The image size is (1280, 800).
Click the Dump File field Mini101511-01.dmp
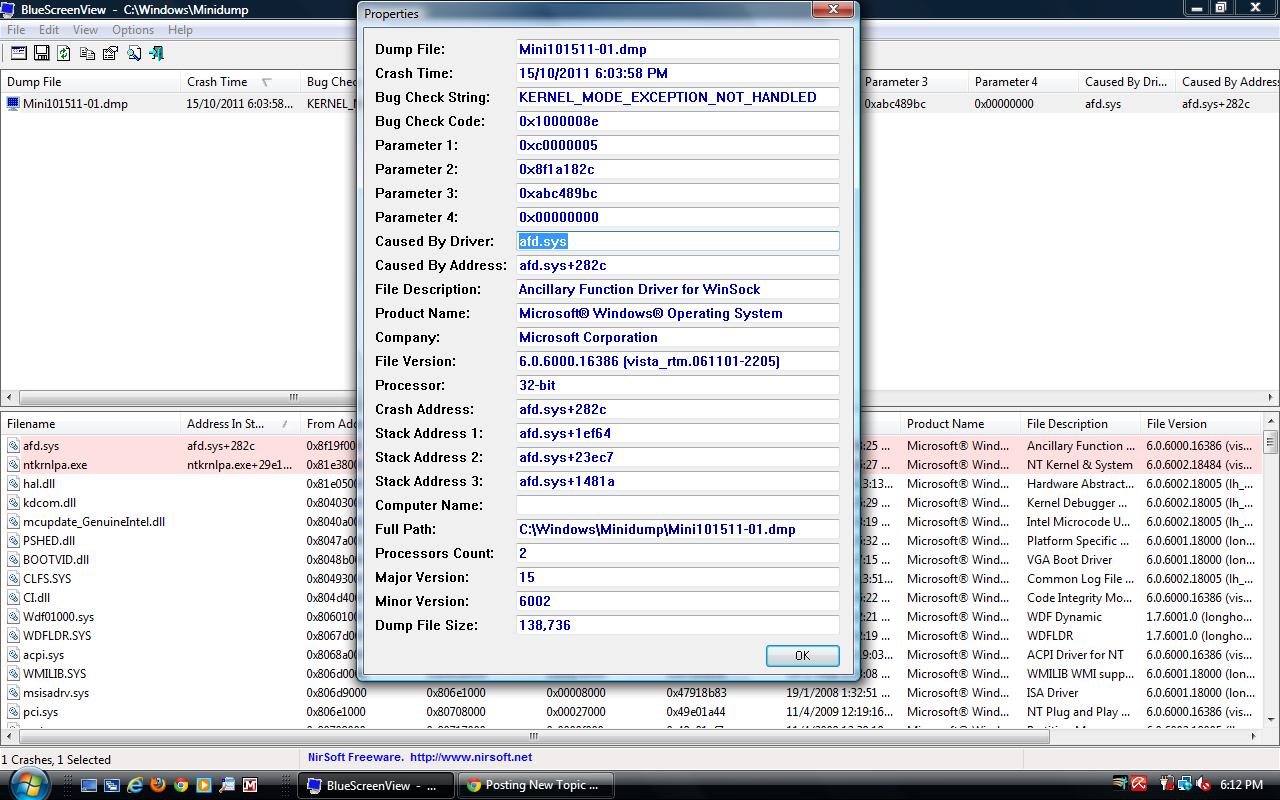click(x=677, y=49)
